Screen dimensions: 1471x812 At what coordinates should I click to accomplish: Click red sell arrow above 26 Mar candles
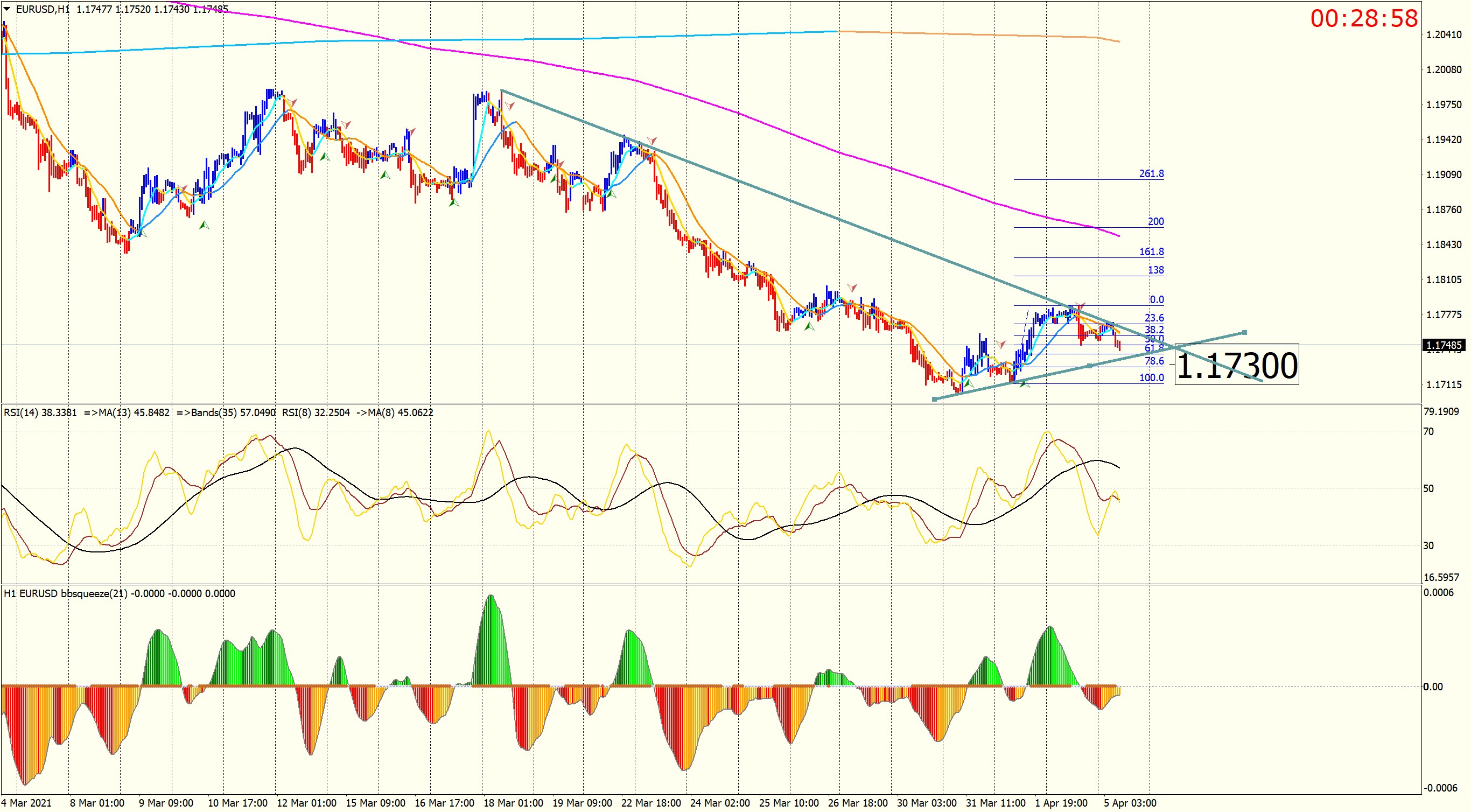(852, 287)
